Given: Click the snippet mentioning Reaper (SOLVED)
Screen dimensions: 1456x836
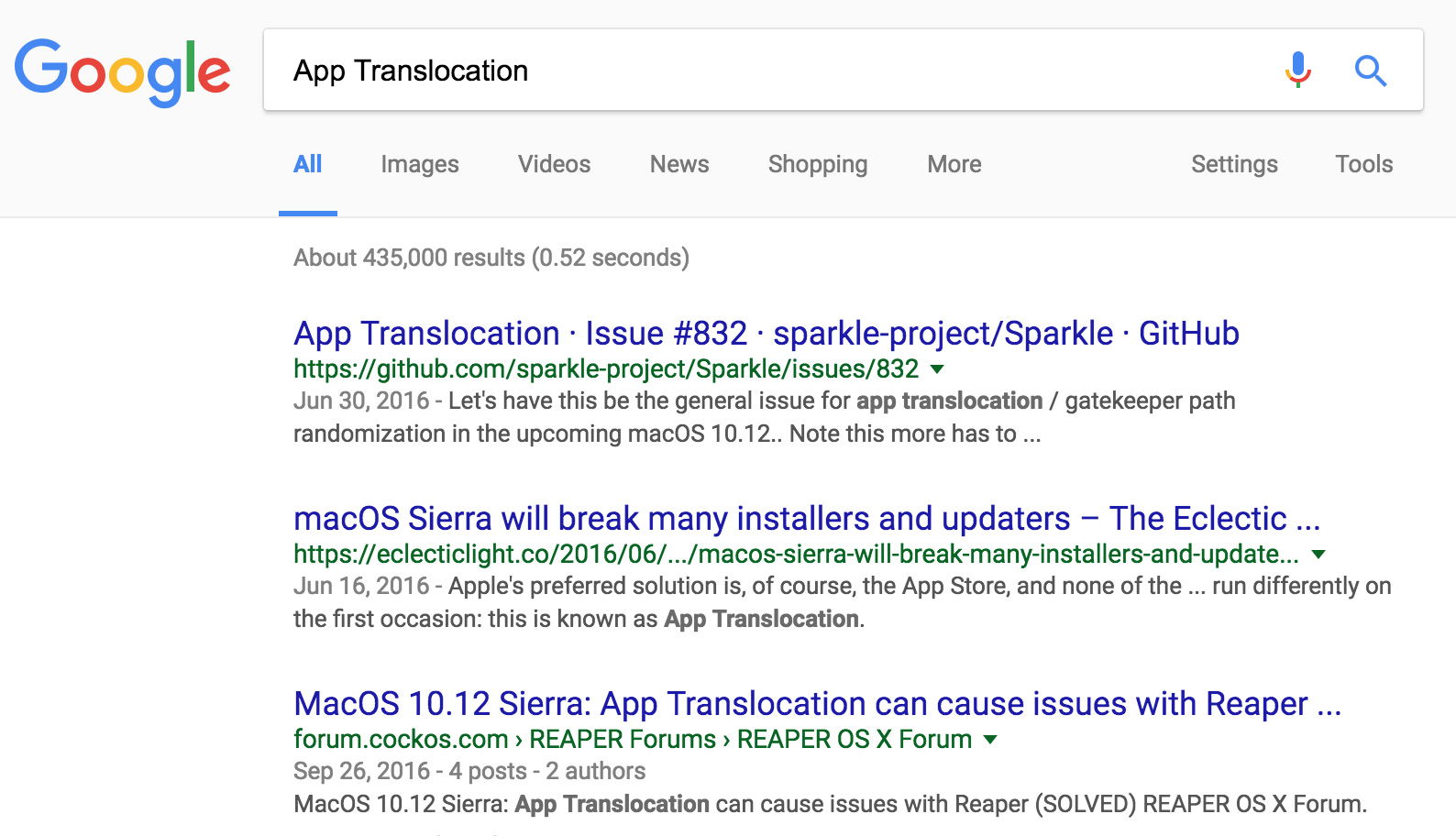Looking at the screenshot, I should (830, 804).
